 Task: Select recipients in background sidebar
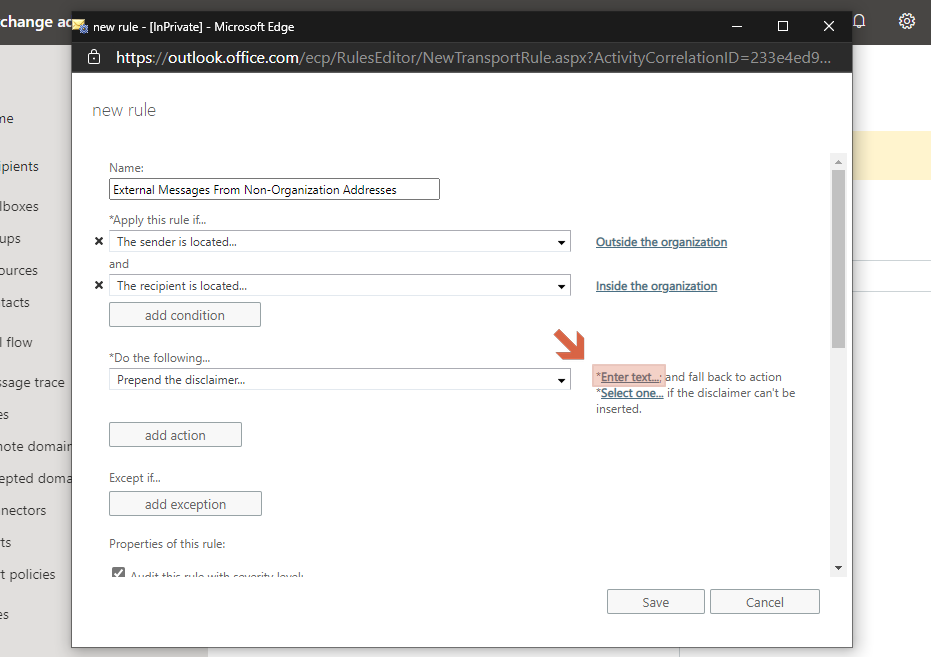20,166
